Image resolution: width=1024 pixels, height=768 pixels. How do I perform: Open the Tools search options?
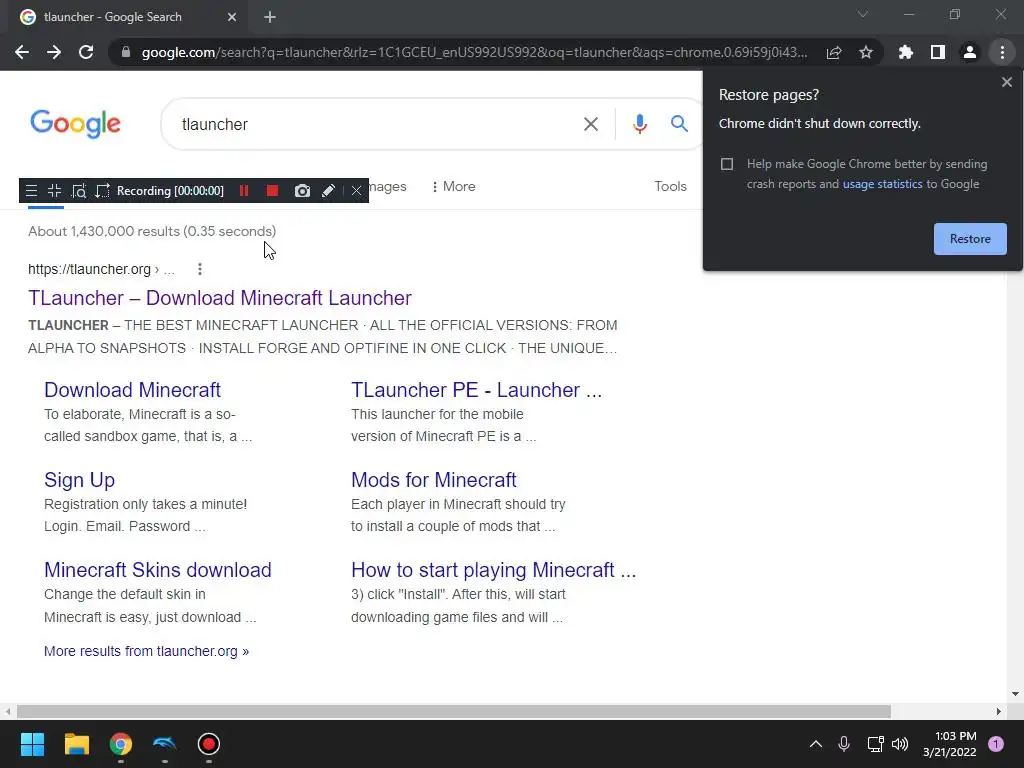pos(670,187)
